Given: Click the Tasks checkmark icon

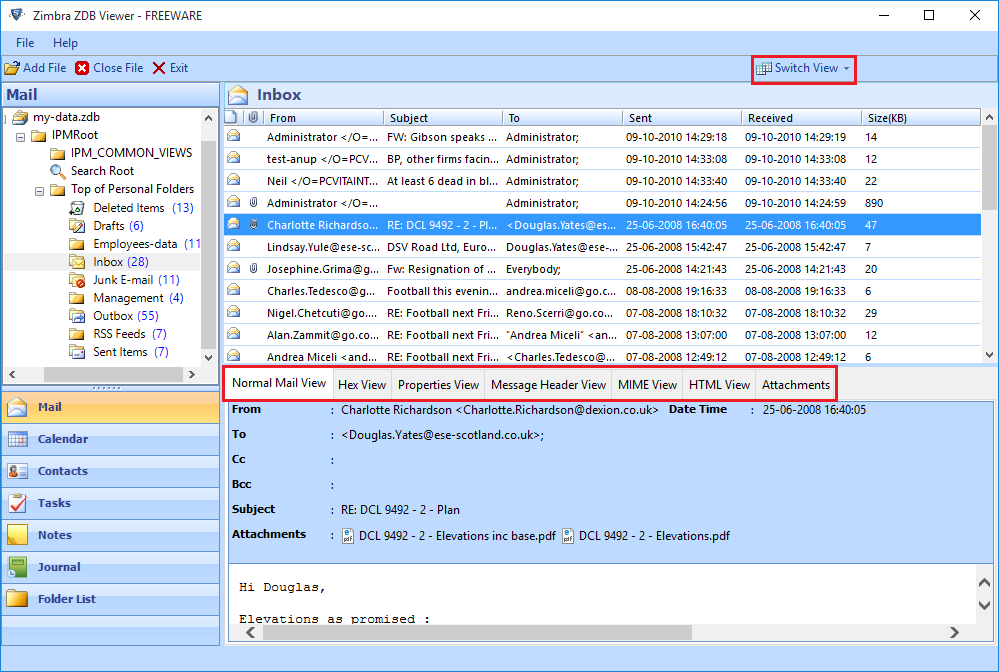Looking at the screenshot, I should (18, 503).
